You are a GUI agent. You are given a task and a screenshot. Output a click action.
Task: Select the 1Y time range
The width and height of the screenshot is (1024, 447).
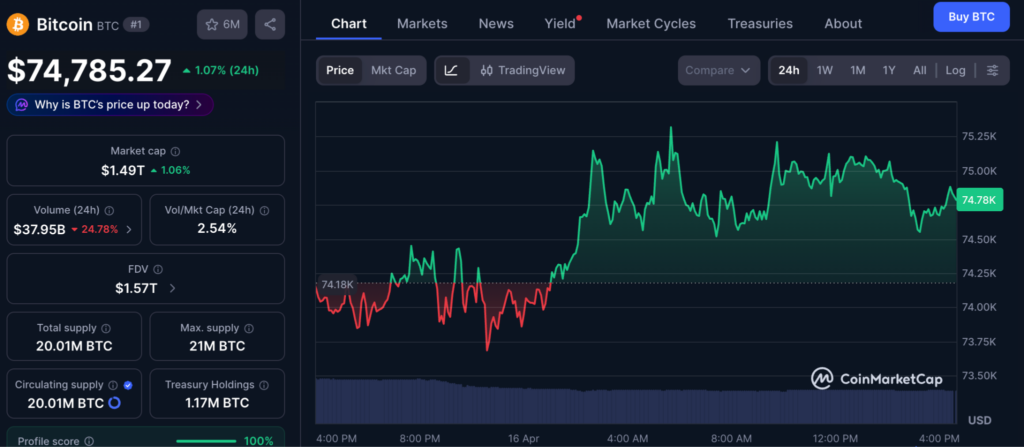[888, 70]
